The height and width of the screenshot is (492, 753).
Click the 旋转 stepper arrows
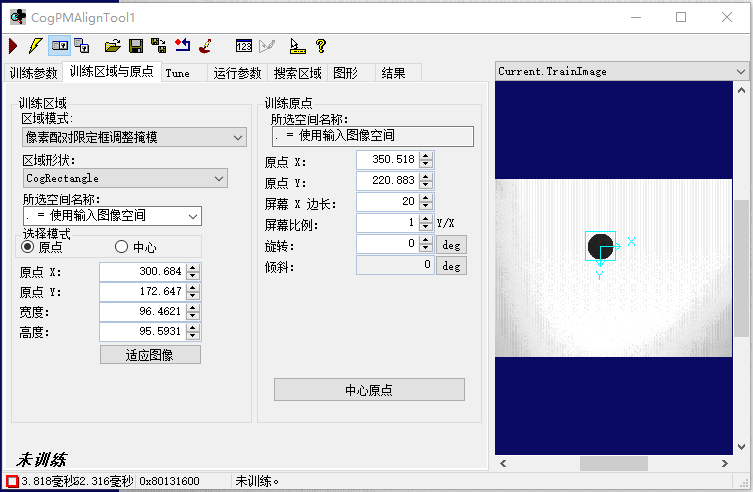(x=425, y=244)
